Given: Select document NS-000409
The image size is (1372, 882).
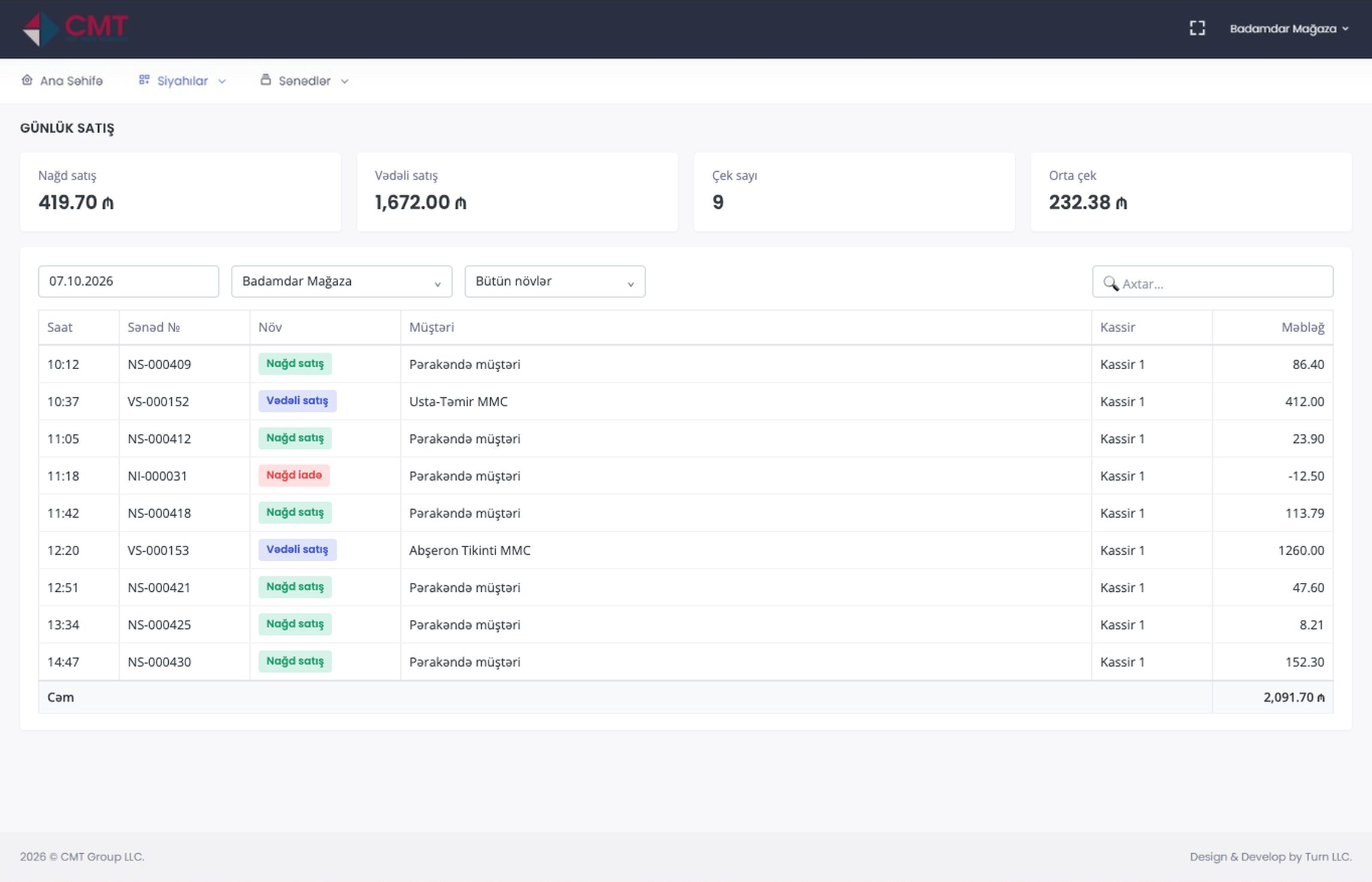Looking at the screenshot, I should pos(159,364).
